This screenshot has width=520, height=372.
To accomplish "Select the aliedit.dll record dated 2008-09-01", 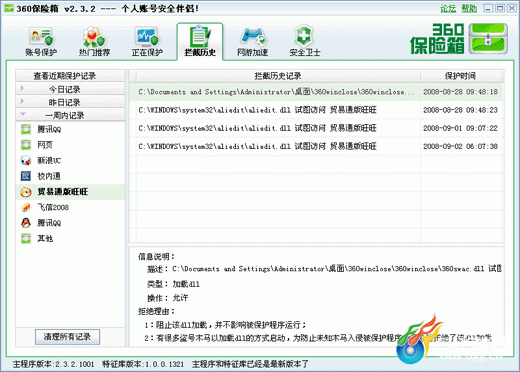I will [316, 128].
